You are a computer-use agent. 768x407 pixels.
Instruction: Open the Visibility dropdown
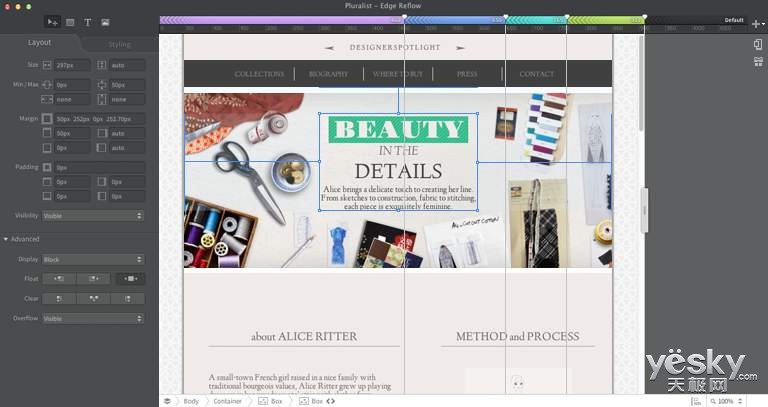pos(93,215)
